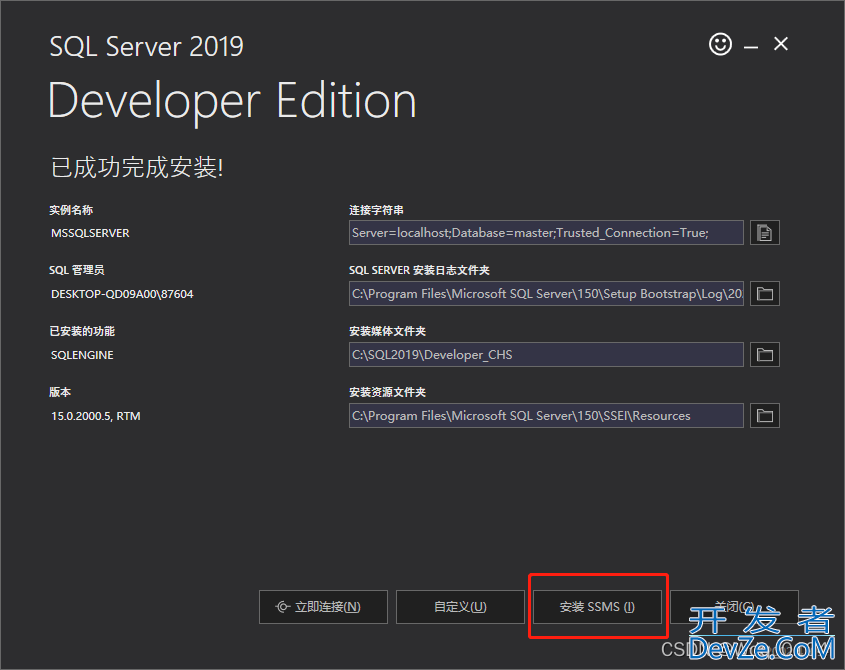Open the 安装媒体文件夹 folder icon

tap(764, 355)
